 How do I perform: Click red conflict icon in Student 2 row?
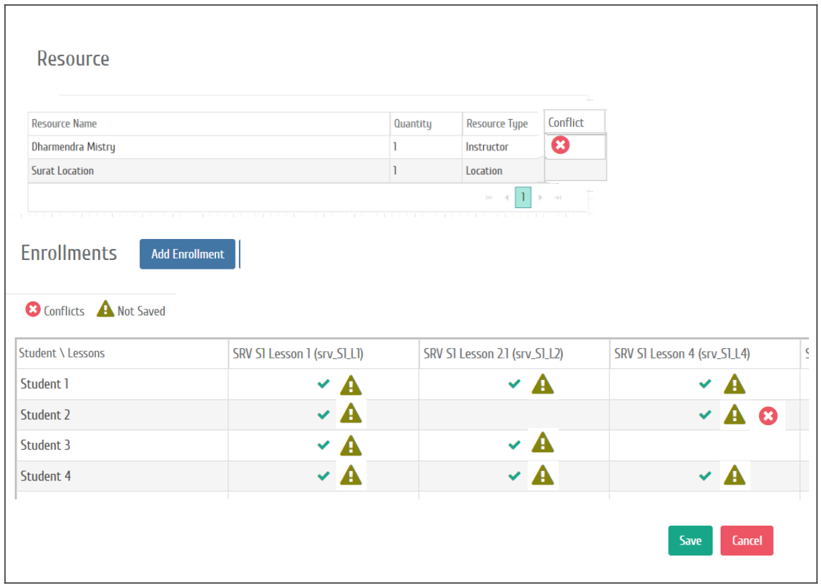pyautogui.click(x=767, y=415)
